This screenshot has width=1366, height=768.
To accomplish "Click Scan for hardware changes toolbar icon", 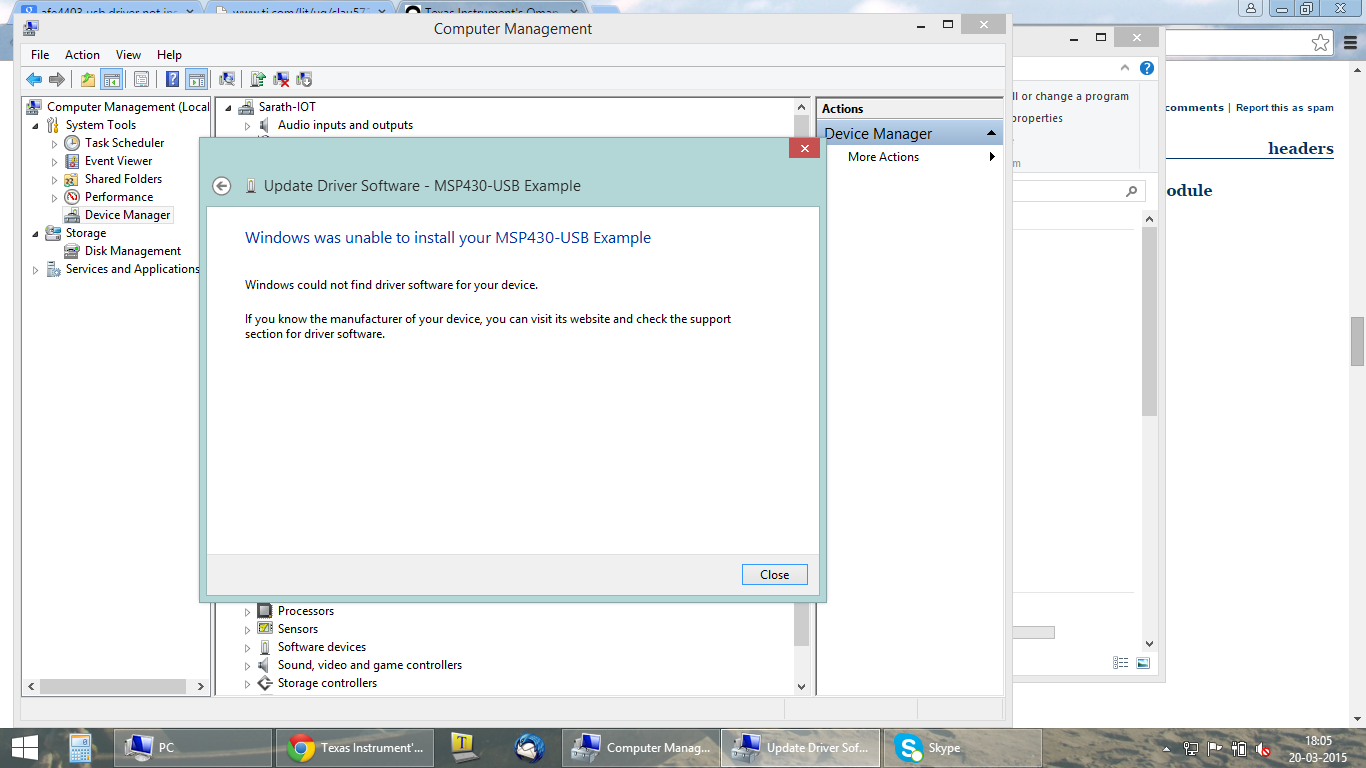I will tap(227, 79).
